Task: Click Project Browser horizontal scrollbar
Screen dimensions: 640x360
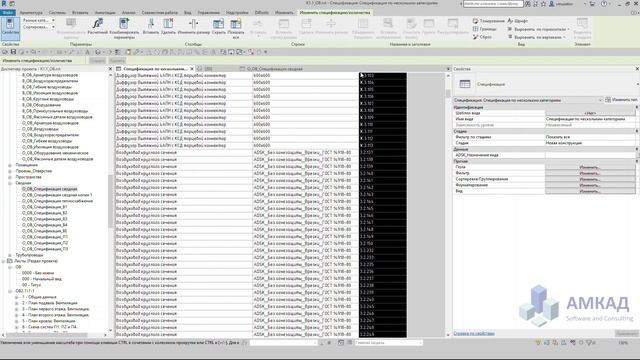Action: pyautogui.click(x=46, y=335)
